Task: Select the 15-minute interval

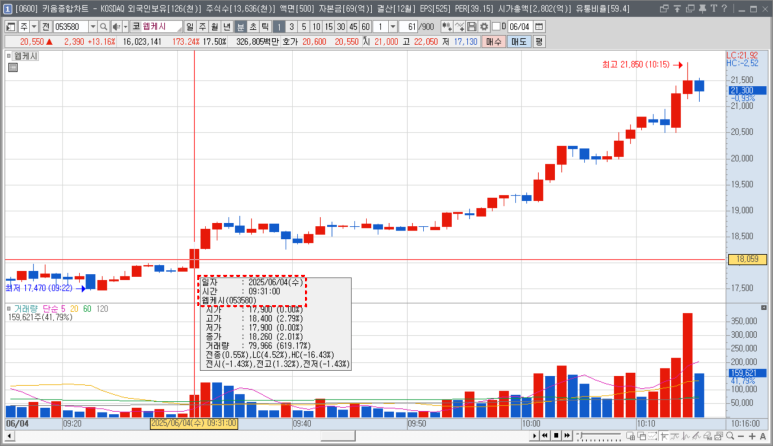Action: pyautogui.click(x=328, y=27)
